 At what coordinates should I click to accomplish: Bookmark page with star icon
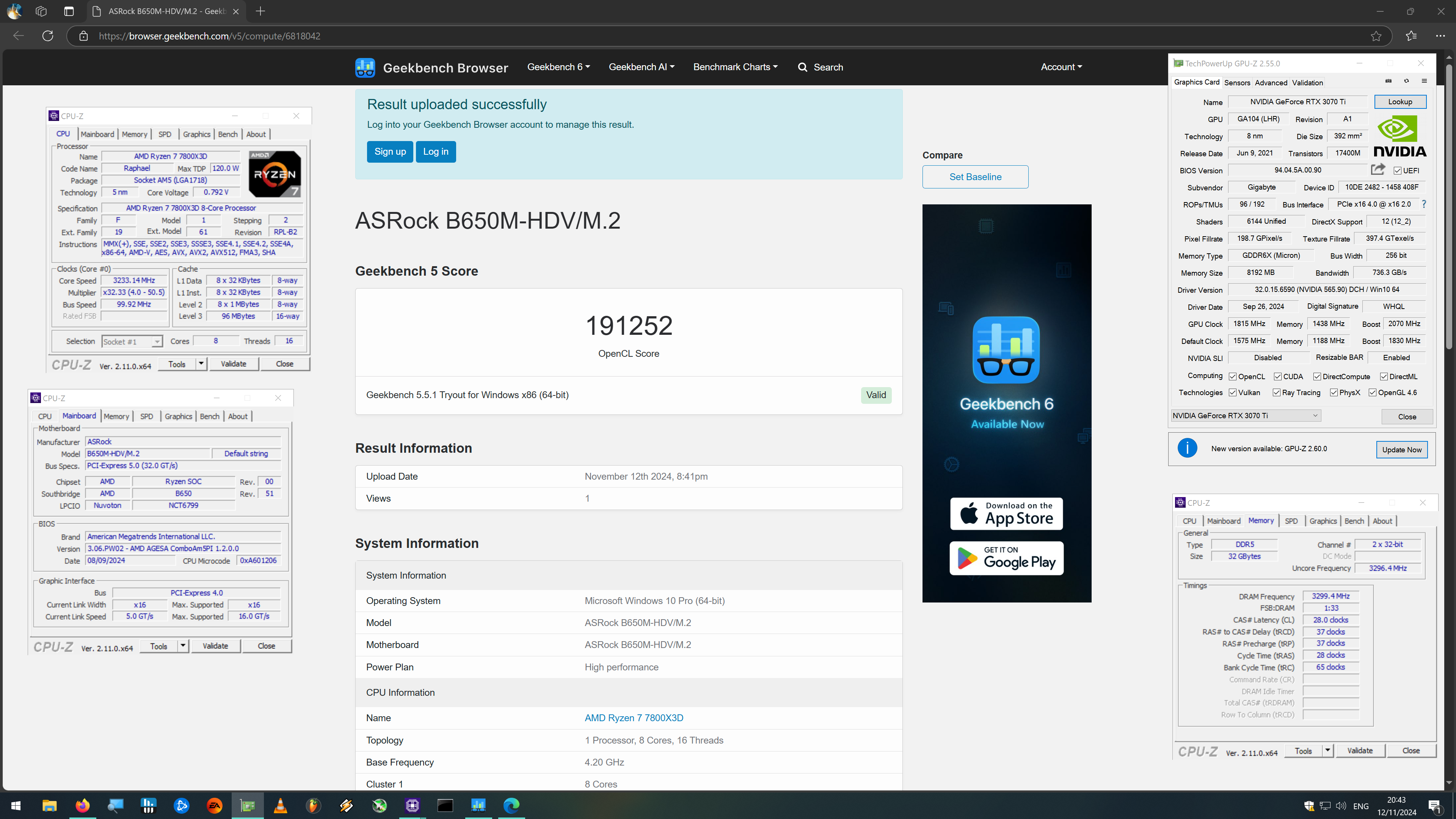pos(1376,36)
